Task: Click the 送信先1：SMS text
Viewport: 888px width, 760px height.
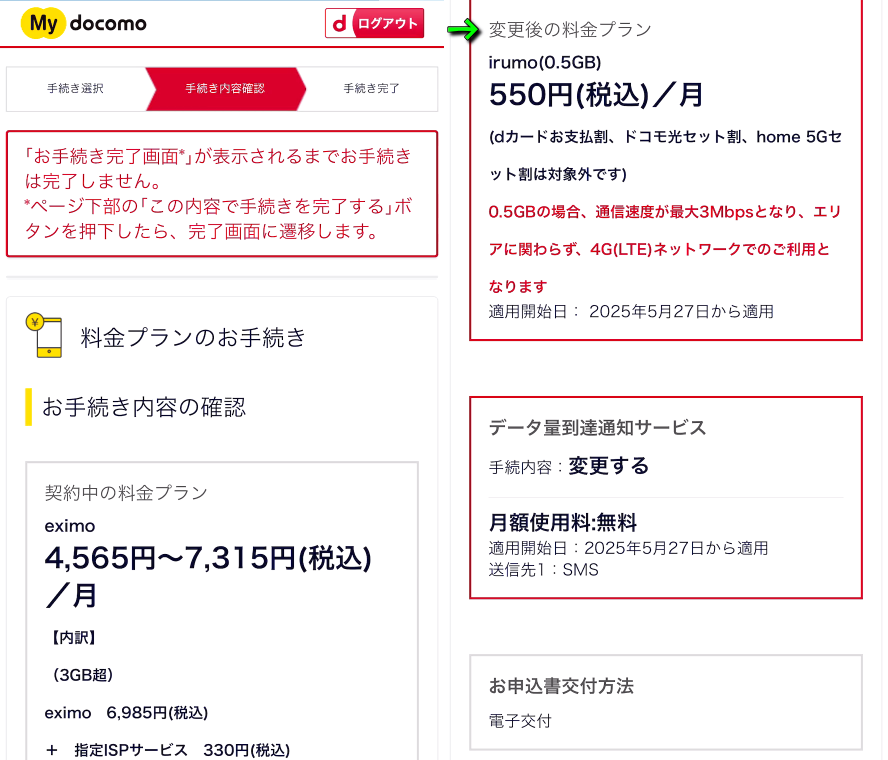Action: point(543,570)
